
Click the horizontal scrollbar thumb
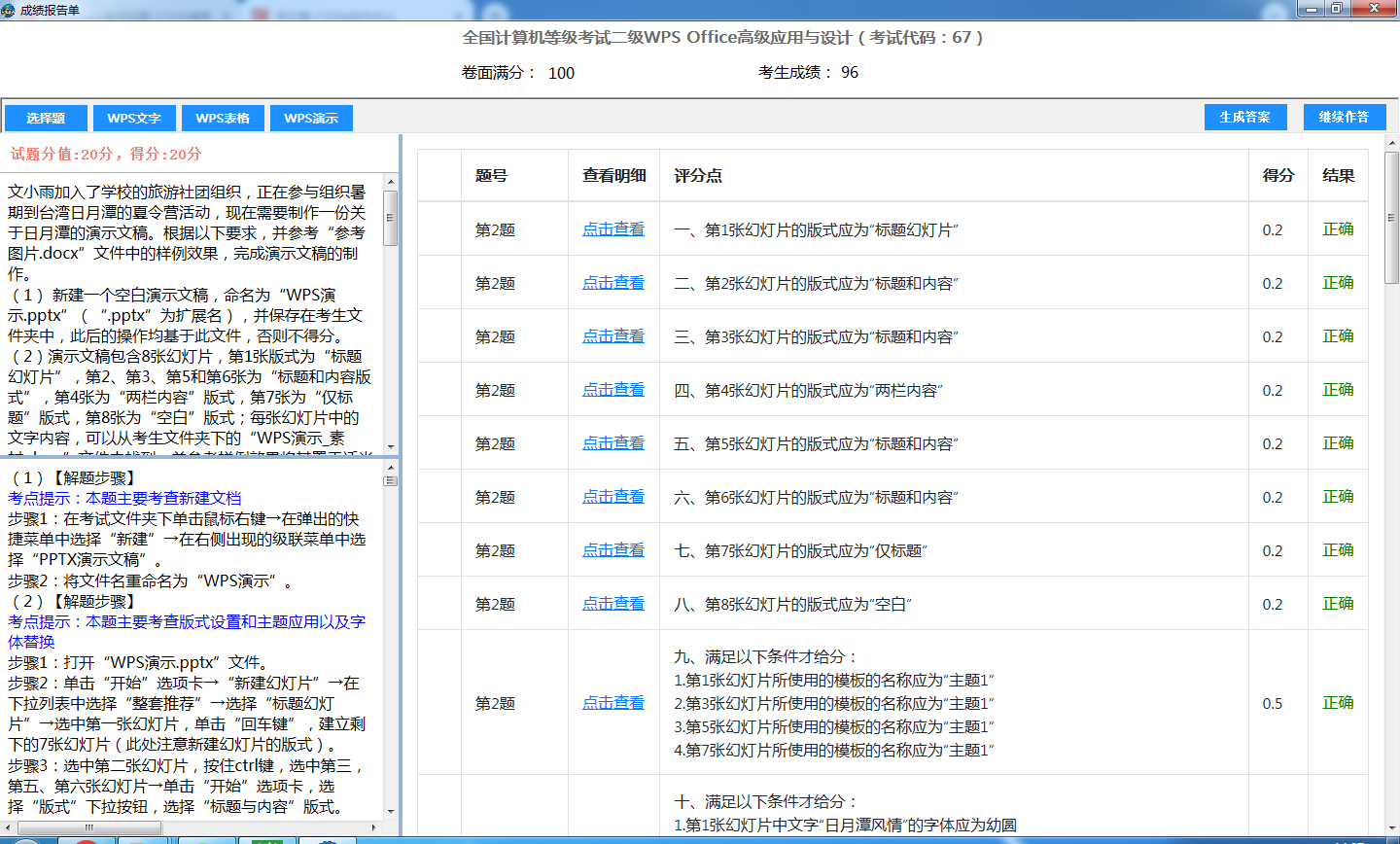click(x=89, y=827)
